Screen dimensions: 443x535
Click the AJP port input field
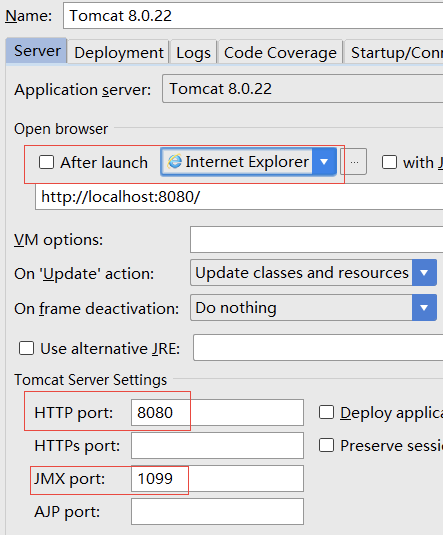point(217,512)
